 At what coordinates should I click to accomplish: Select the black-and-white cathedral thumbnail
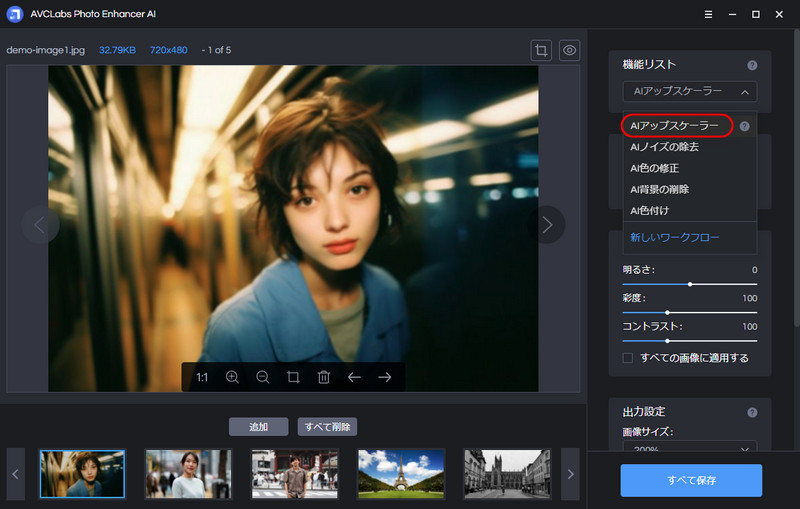click(x=507, y=474)
